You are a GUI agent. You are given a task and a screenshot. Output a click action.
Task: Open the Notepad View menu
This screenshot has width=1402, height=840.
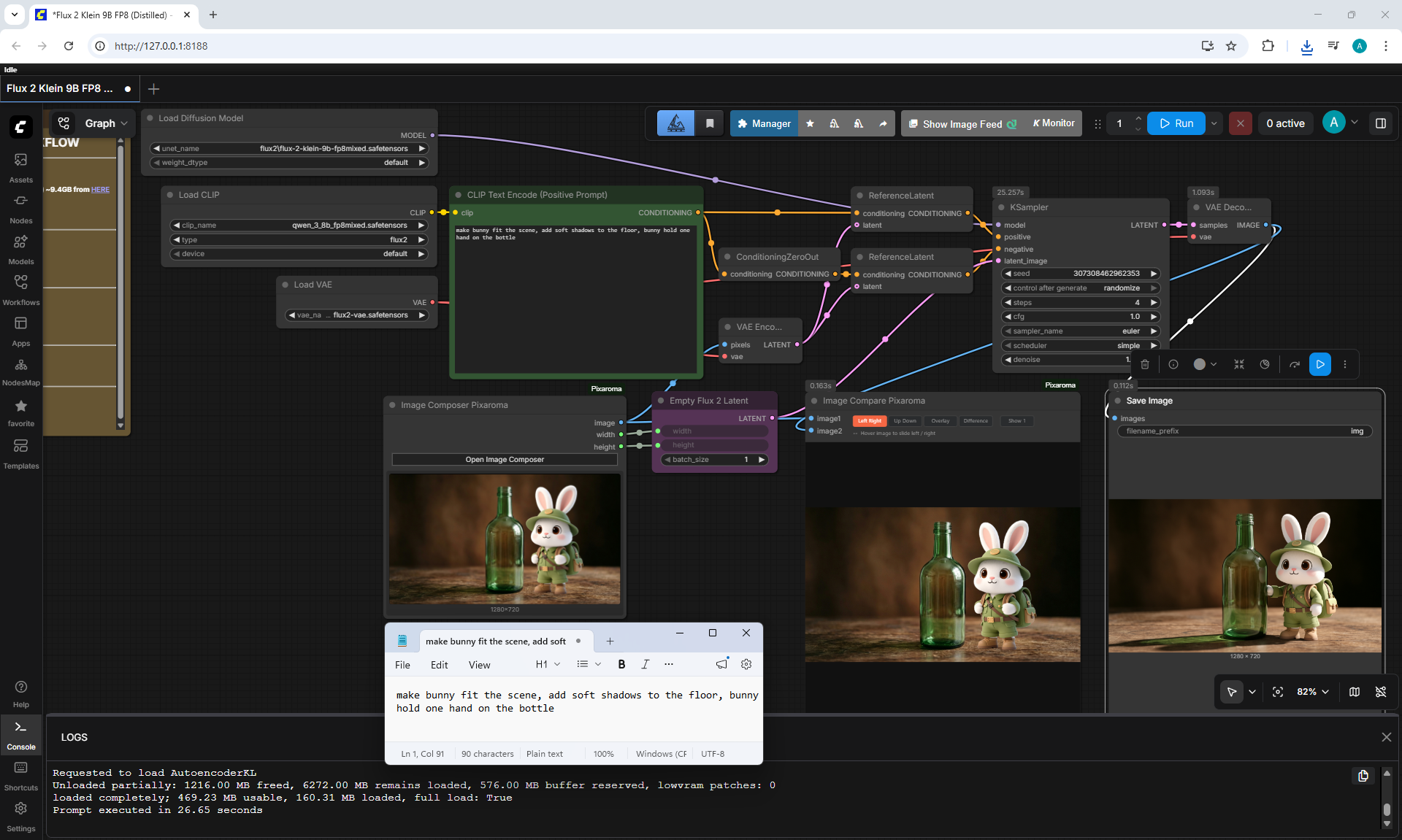[479, 664]
